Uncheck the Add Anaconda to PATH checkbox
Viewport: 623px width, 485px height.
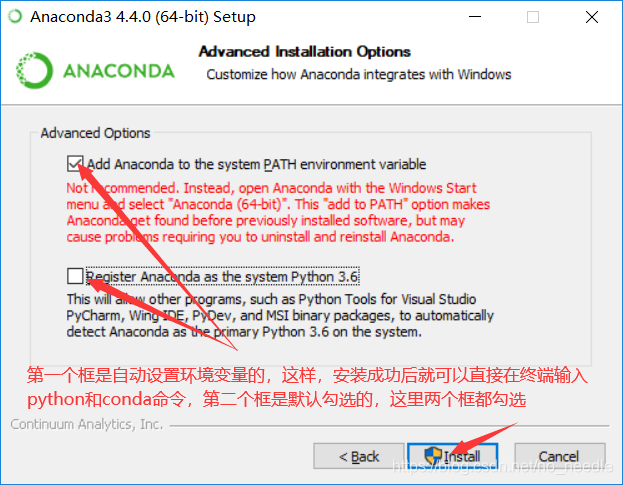click(x=75, y=164)
